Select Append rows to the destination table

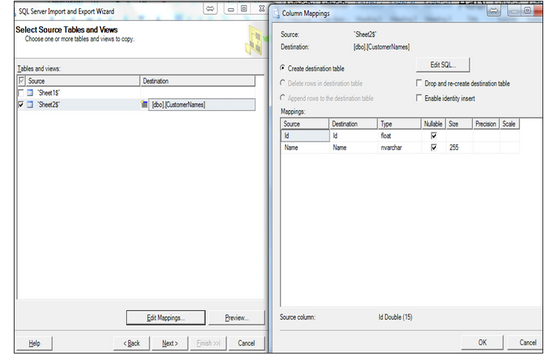(x=282, y=97)
